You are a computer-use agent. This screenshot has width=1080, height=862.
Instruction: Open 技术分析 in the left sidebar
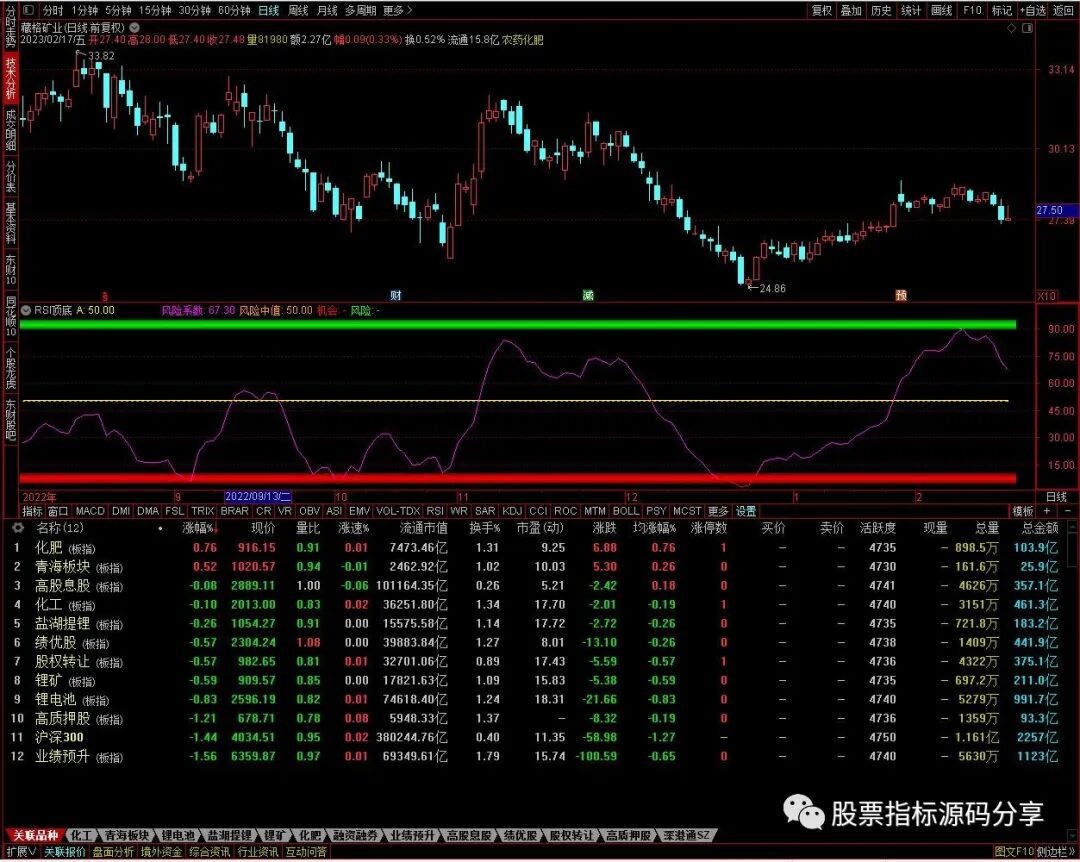pyautogui.click(x=10, y=79)
